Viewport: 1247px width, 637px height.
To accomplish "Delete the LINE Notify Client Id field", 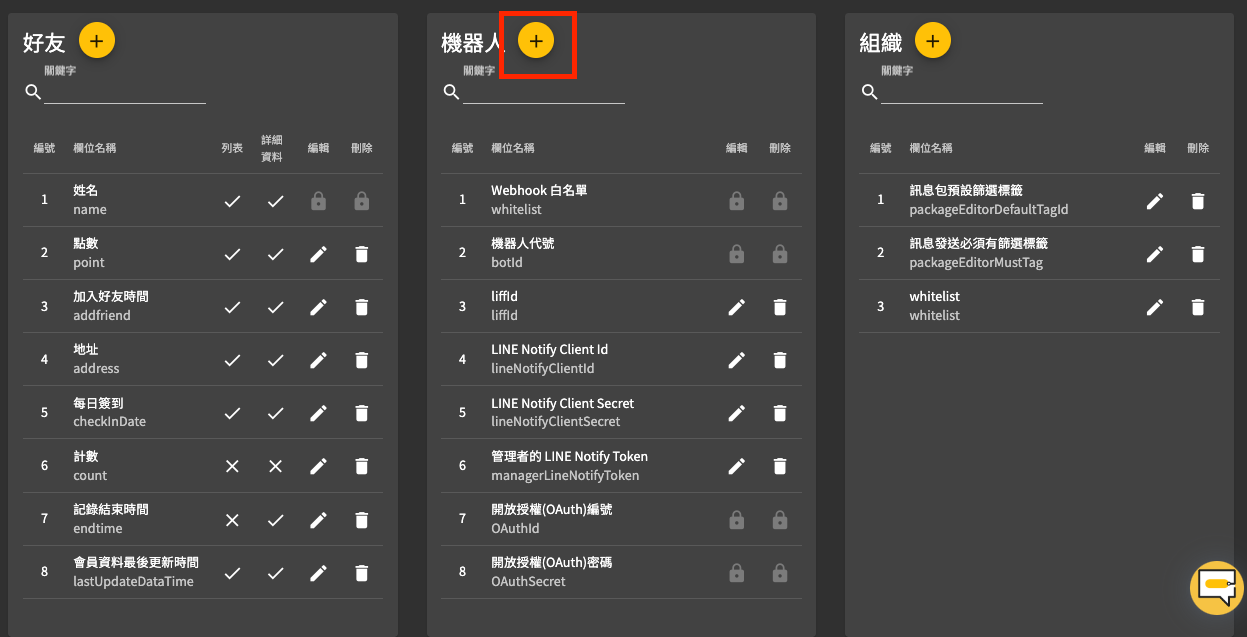I will point(780,360).
